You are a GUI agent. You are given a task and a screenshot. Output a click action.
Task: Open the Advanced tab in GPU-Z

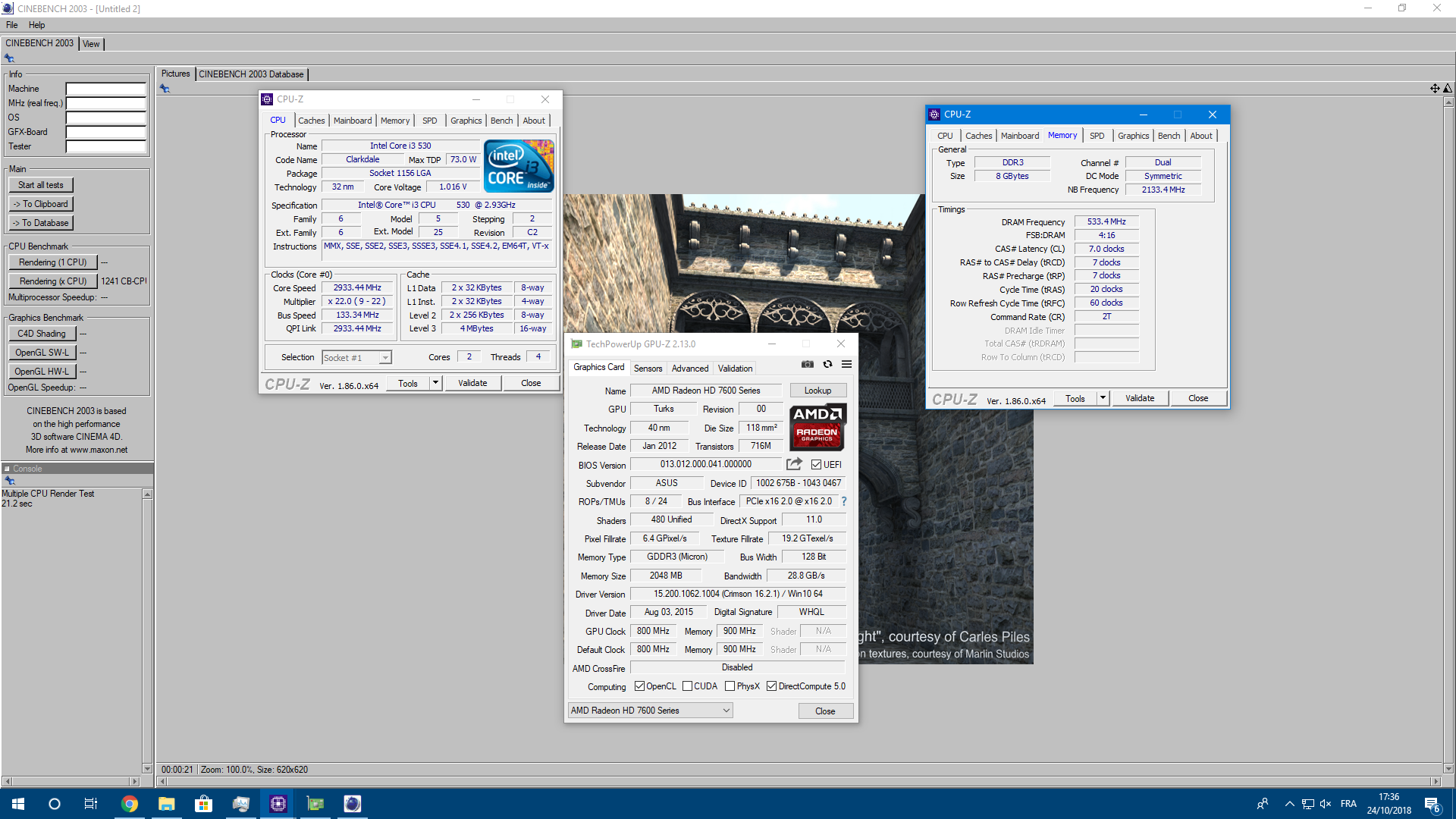690,369
